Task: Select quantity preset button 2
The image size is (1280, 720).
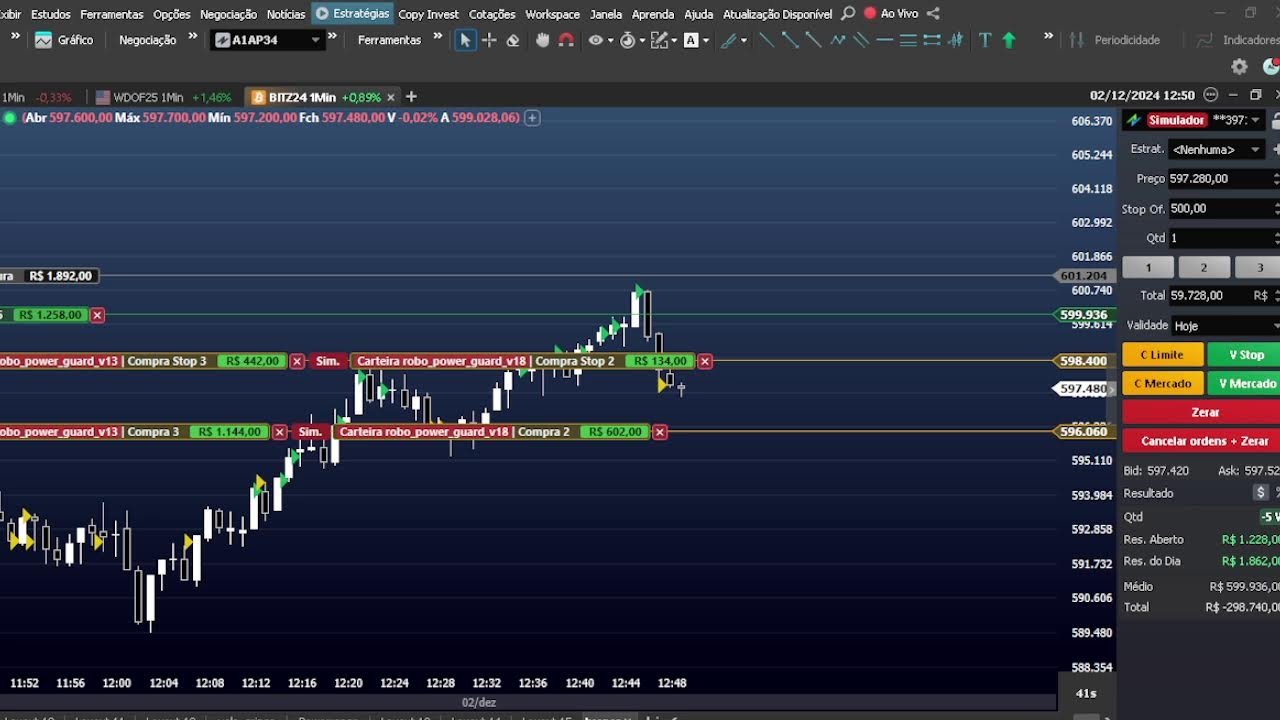Action: click(x=1204, y=267)
